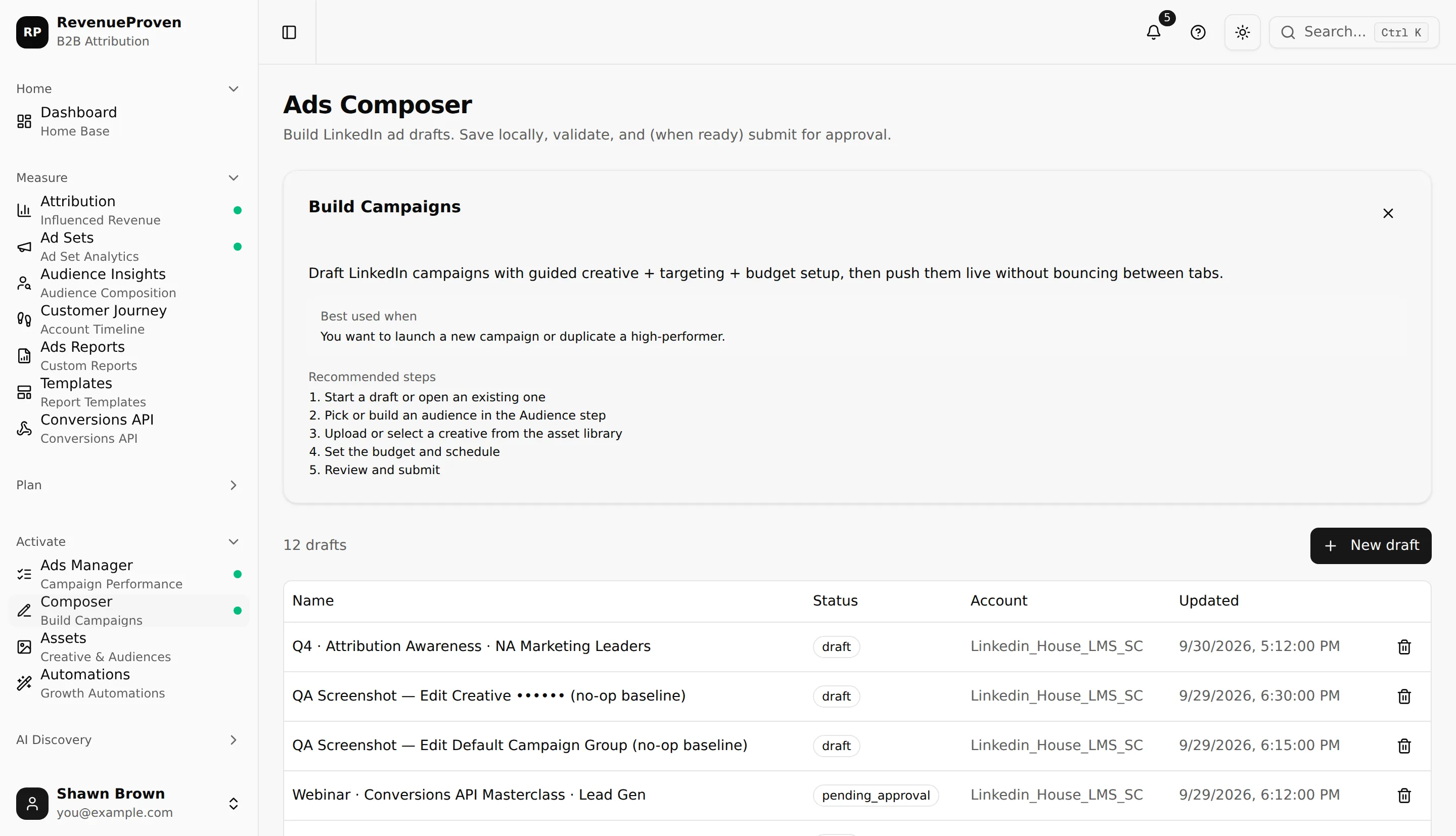Go to Automations menu item

pos(128,683)
